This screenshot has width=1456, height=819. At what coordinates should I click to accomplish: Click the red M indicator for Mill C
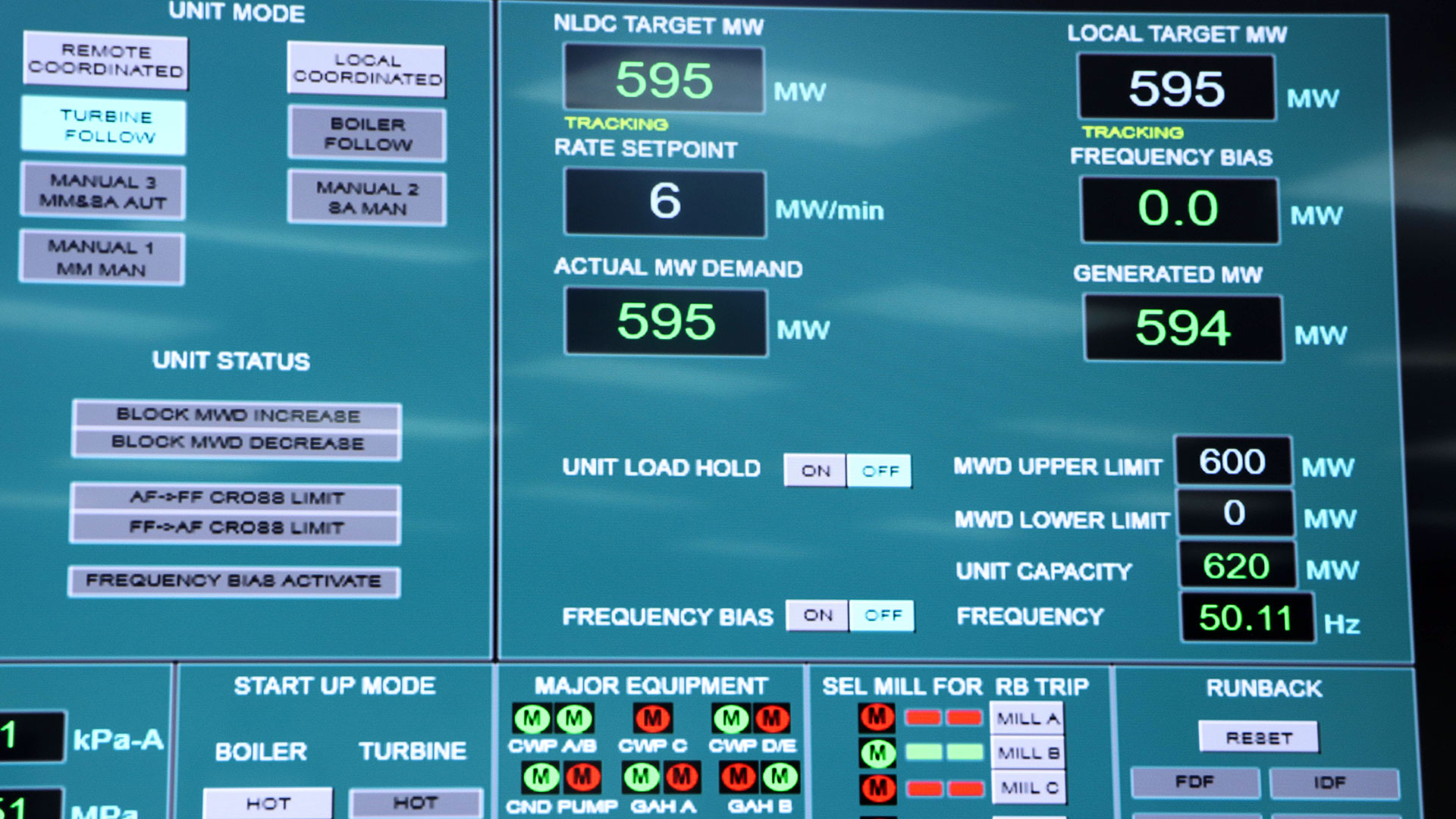(x=877, y=789)
